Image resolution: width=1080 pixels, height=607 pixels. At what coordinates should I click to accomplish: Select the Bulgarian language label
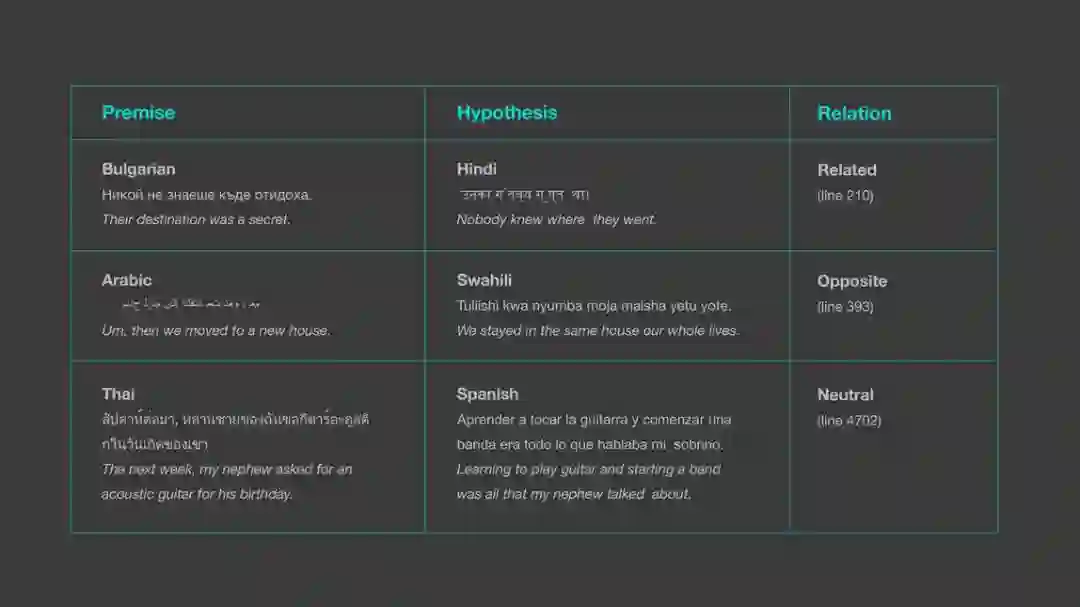pyautogui.click(x=138, y=169)
